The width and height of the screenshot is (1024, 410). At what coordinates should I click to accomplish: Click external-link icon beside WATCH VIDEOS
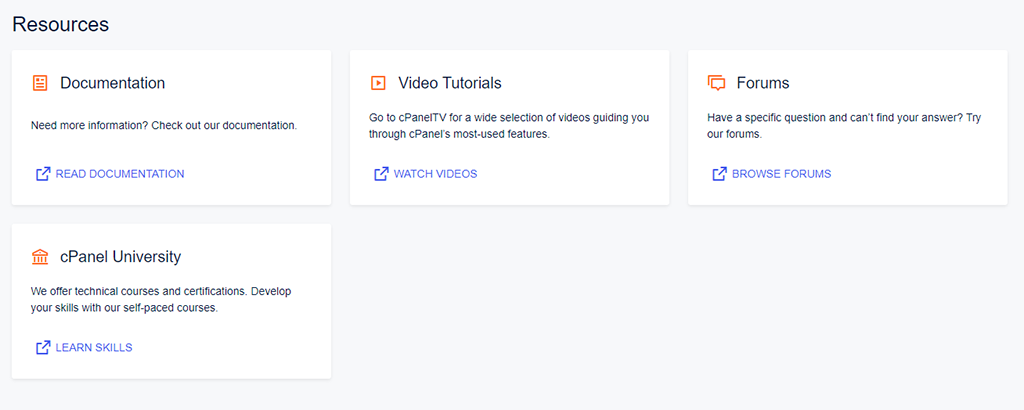coord(381,174)
